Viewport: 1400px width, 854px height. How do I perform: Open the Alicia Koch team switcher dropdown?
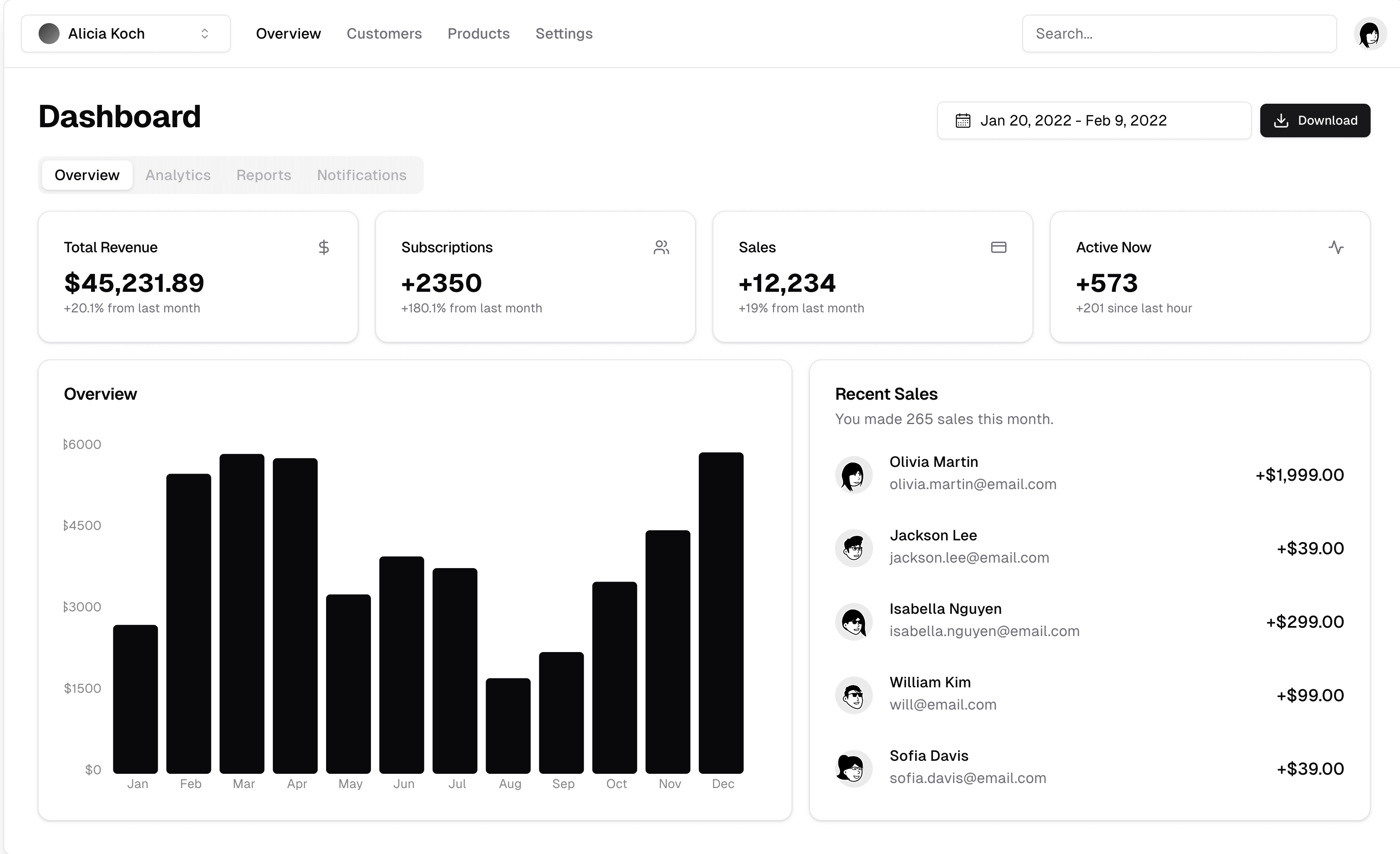point(125,34)
